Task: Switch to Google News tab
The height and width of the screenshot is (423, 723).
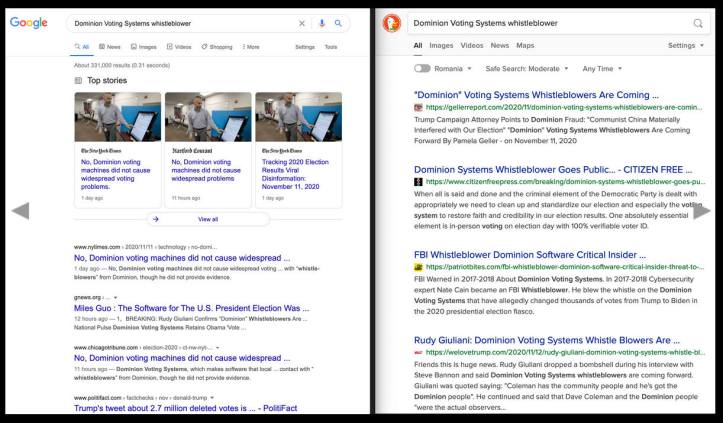Action: [x=110, y=47]
